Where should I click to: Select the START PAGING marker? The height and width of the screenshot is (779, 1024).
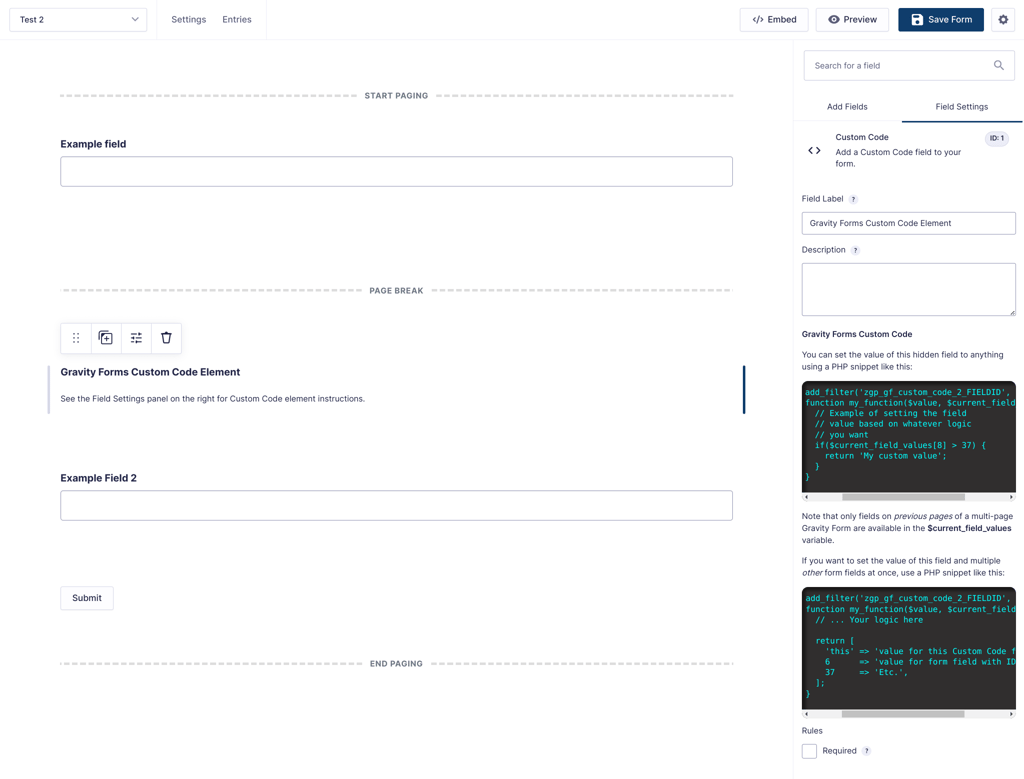[x=396, y=95]
